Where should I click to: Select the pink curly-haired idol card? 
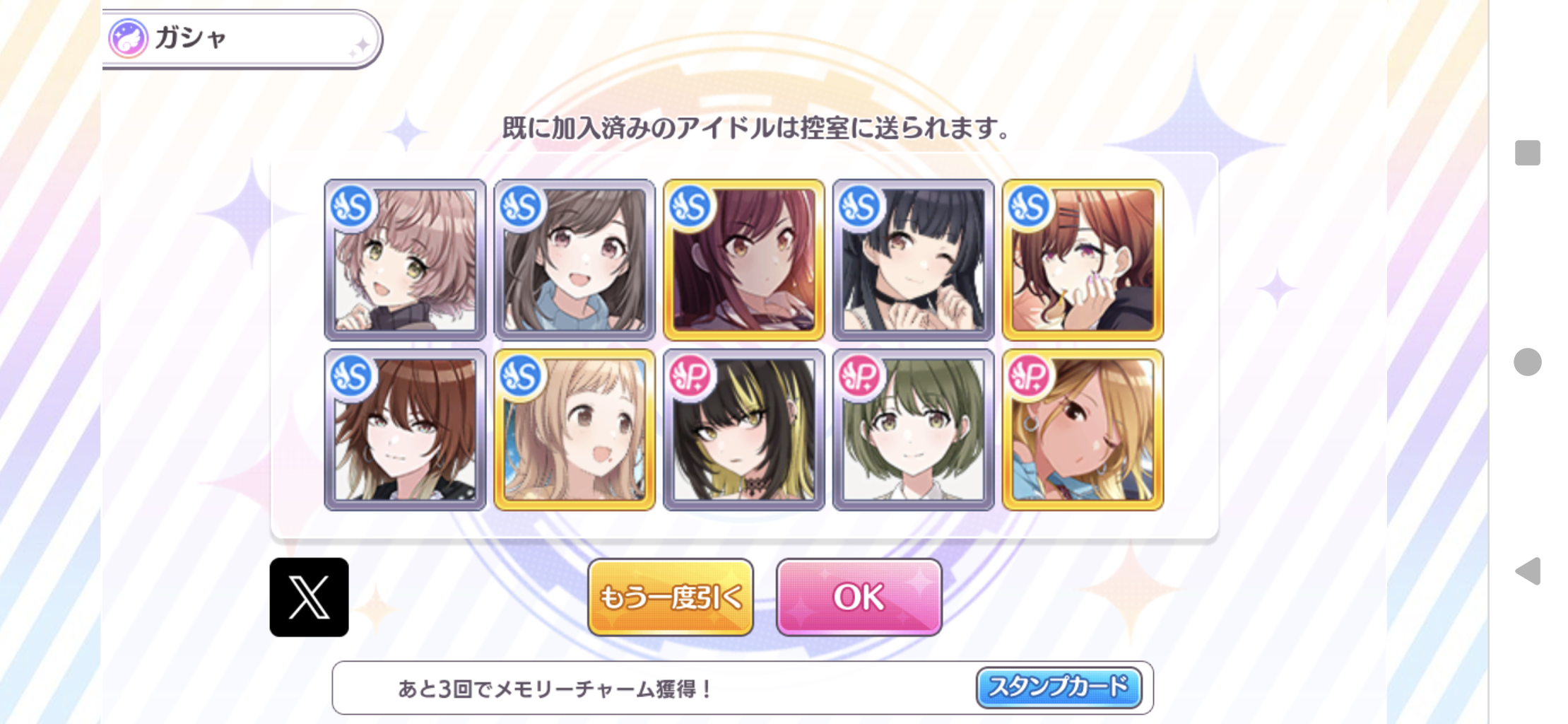click(405, 259)
